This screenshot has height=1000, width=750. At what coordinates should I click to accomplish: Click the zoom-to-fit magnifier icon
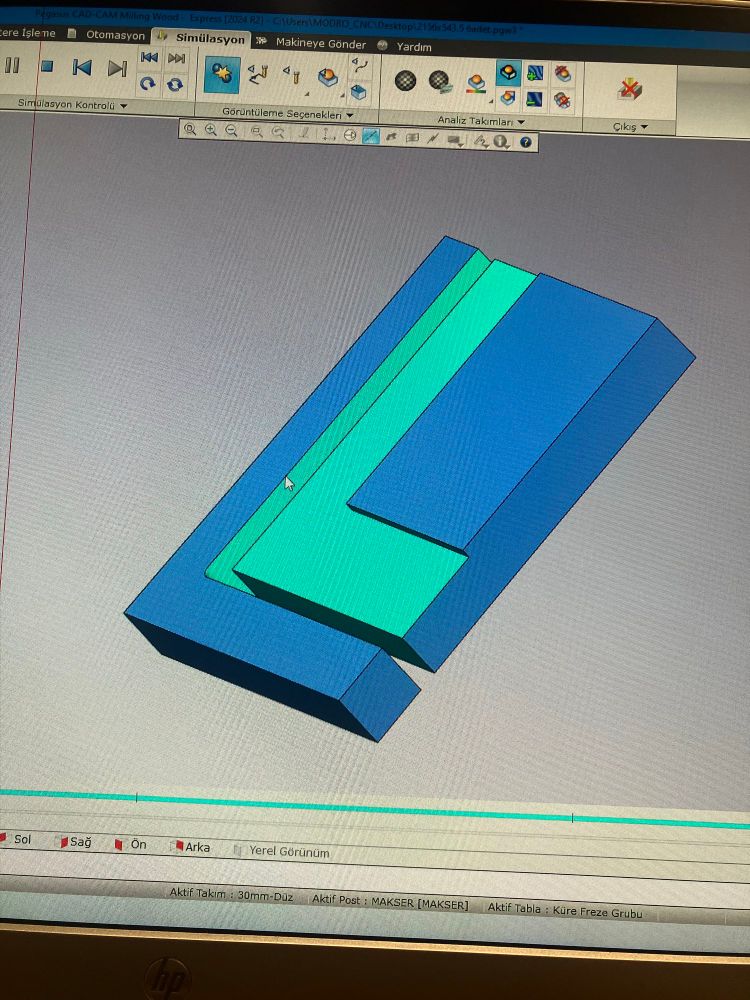tap(190, 129)
